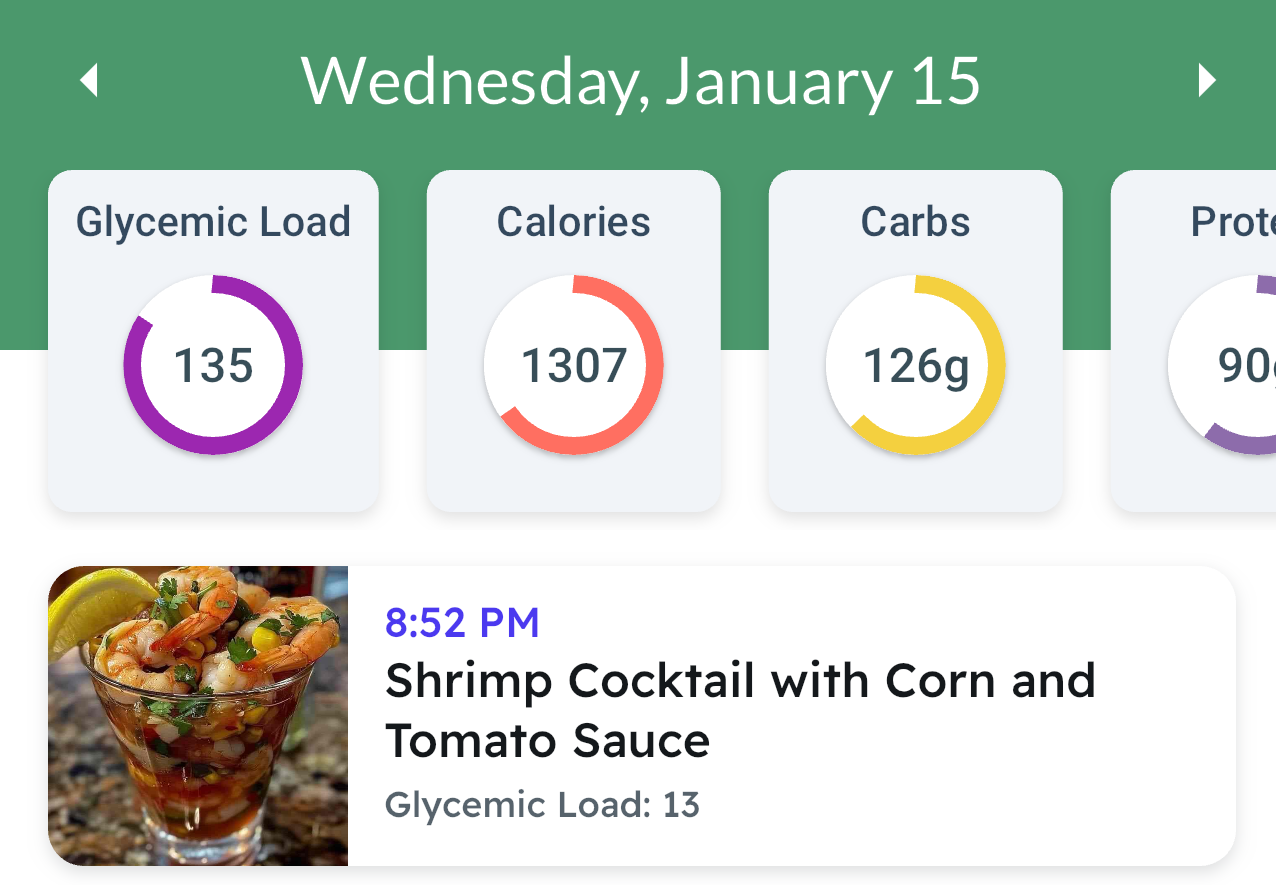Tap the yellow Carbs progress ring
The height and width of the screenshot is (885, 1276).
[x=916, y=365]
